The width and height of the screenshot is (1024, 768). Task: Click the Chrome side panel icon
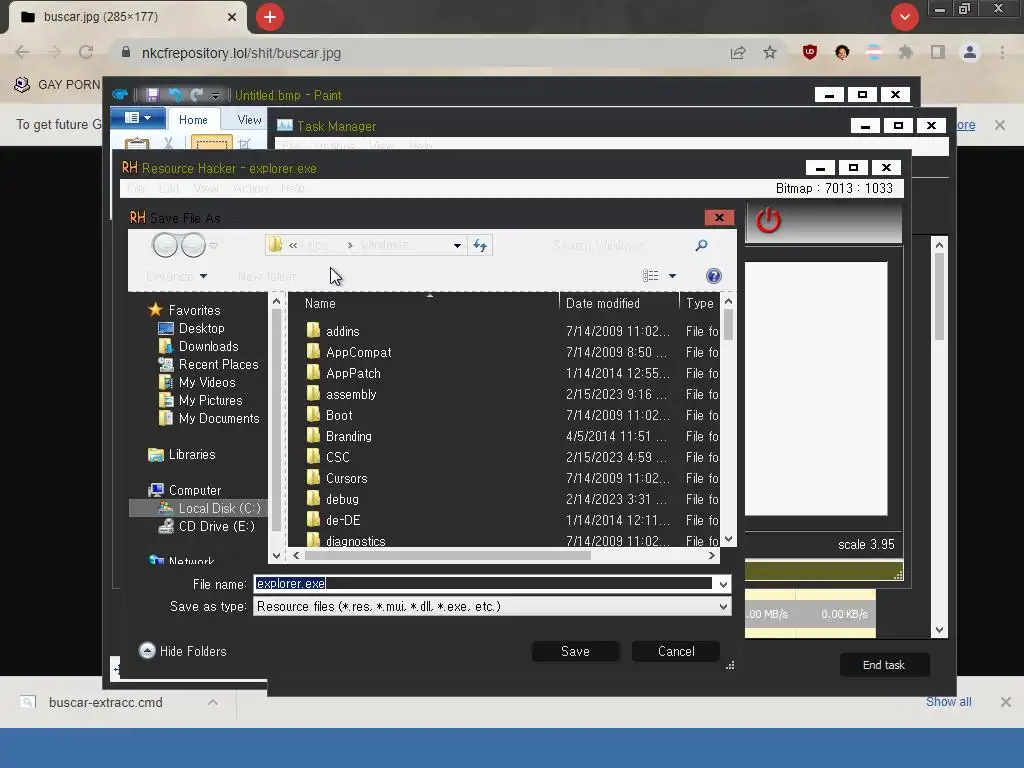pos(938,52)
